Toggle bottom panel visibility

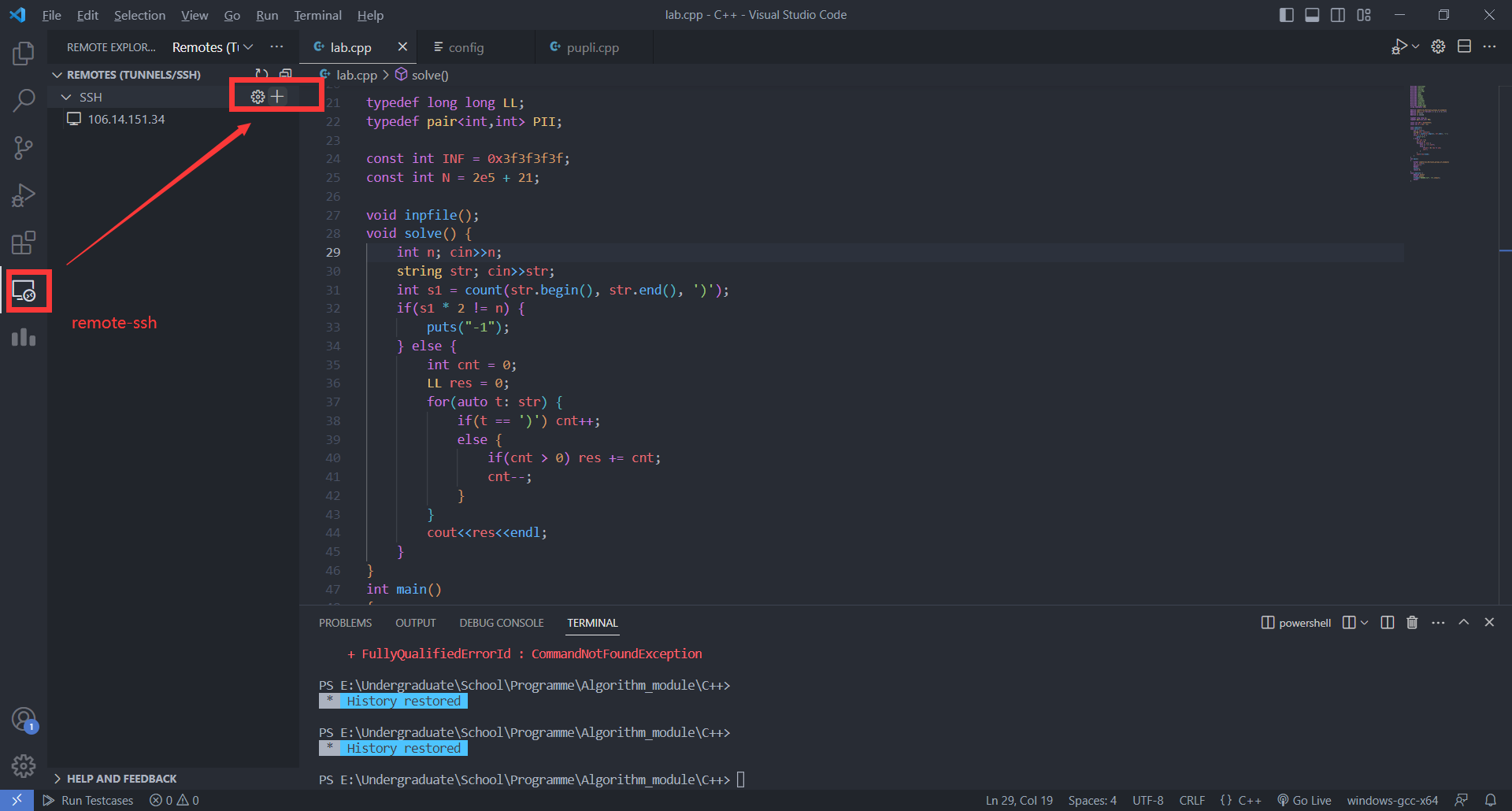tap(1312, 15)
